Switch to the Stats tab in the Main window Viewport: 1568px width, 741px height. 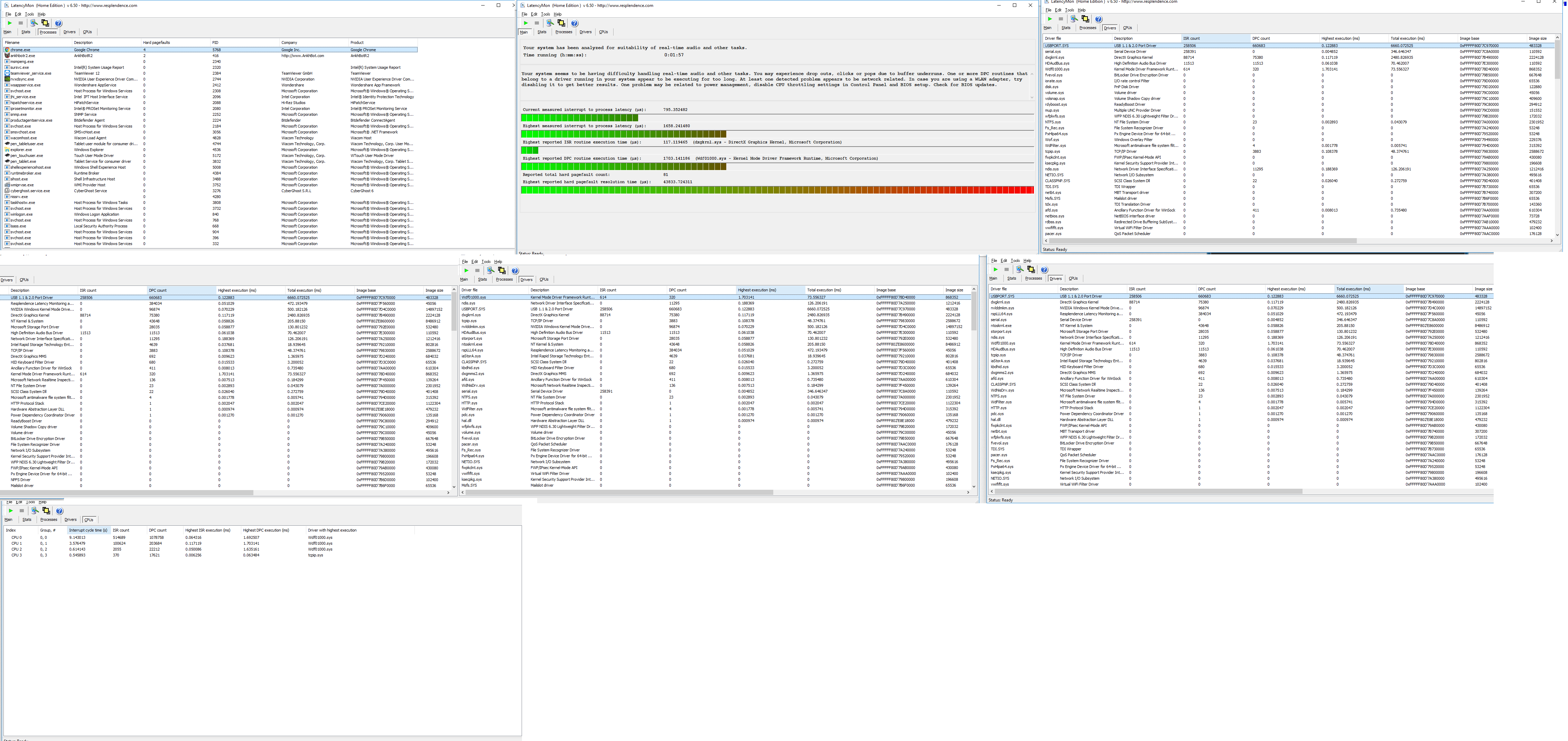pos(542,32)
